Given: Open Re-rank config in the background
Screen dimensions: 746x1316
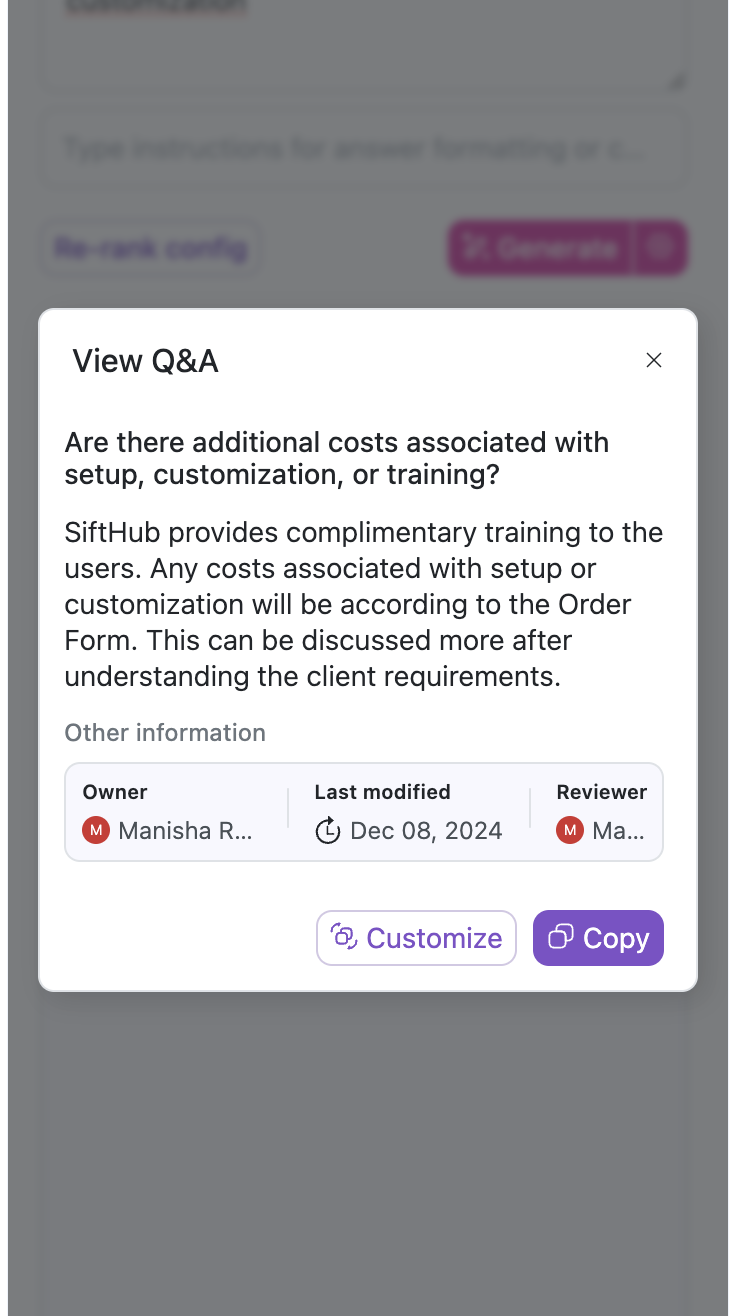Looking at the screenshot, I should pos(151,248).
